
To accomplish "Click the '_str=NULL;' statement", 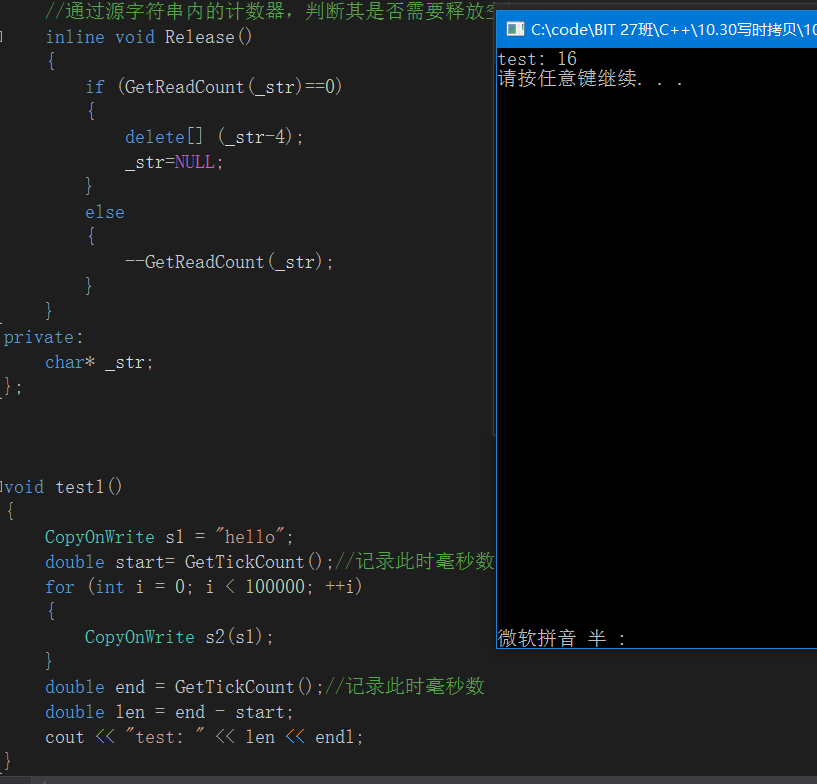I will [x=174, y=162].
